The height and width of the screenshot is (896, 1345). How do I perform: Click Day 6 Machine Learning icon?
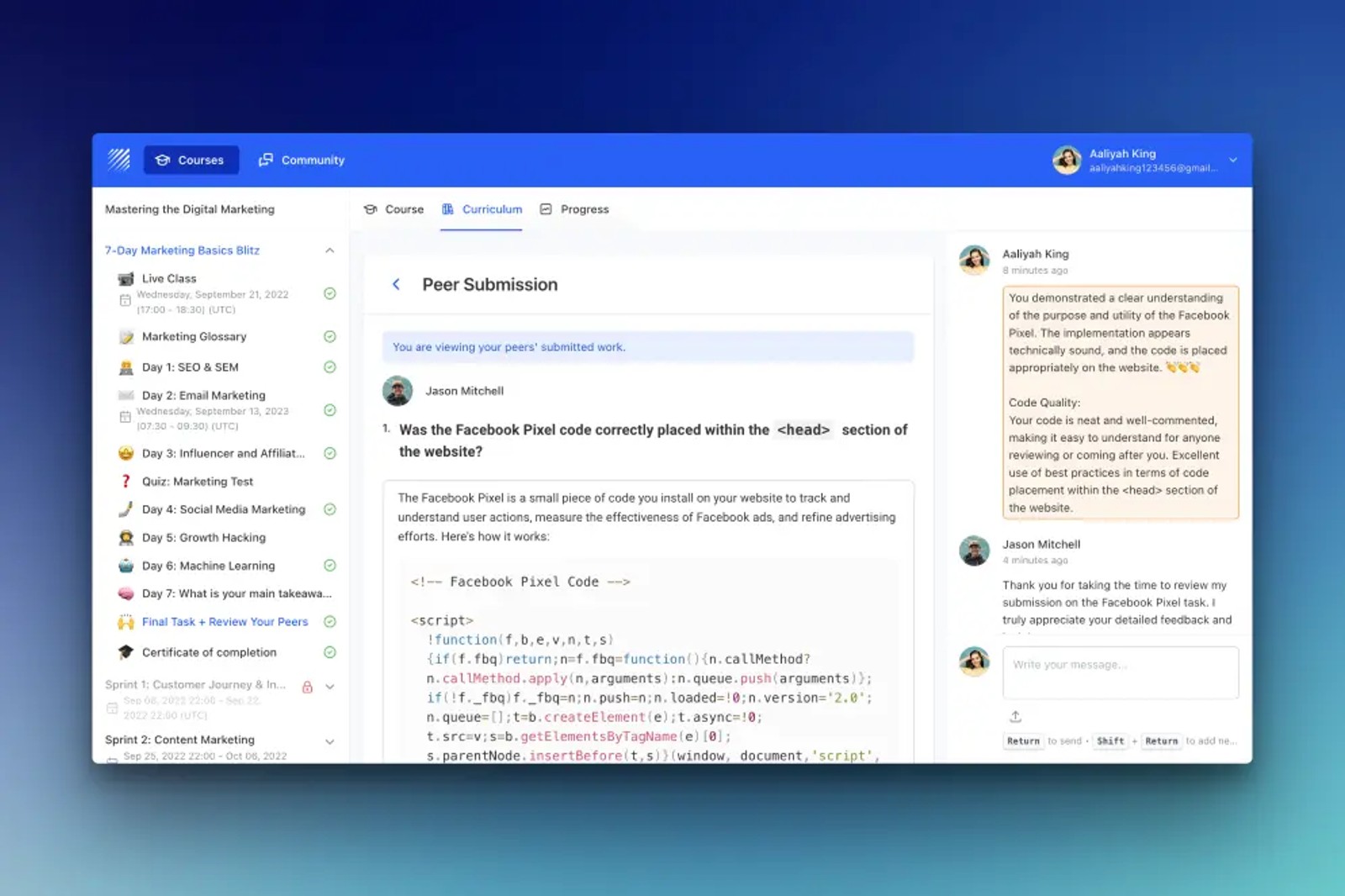coord(126,566)
